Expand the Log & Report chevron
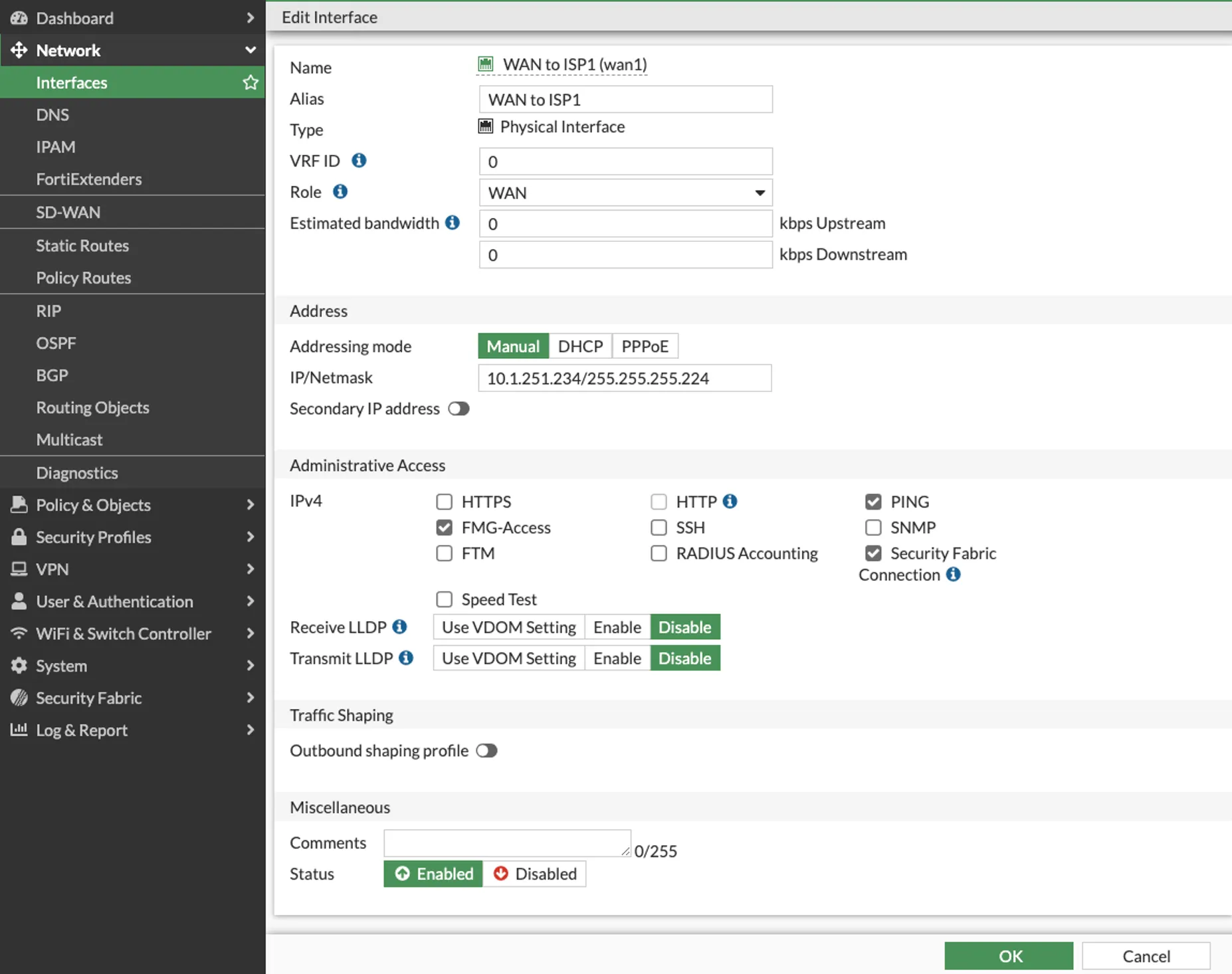The width and height of the screenshot is (1232, 974). [251, 730]
